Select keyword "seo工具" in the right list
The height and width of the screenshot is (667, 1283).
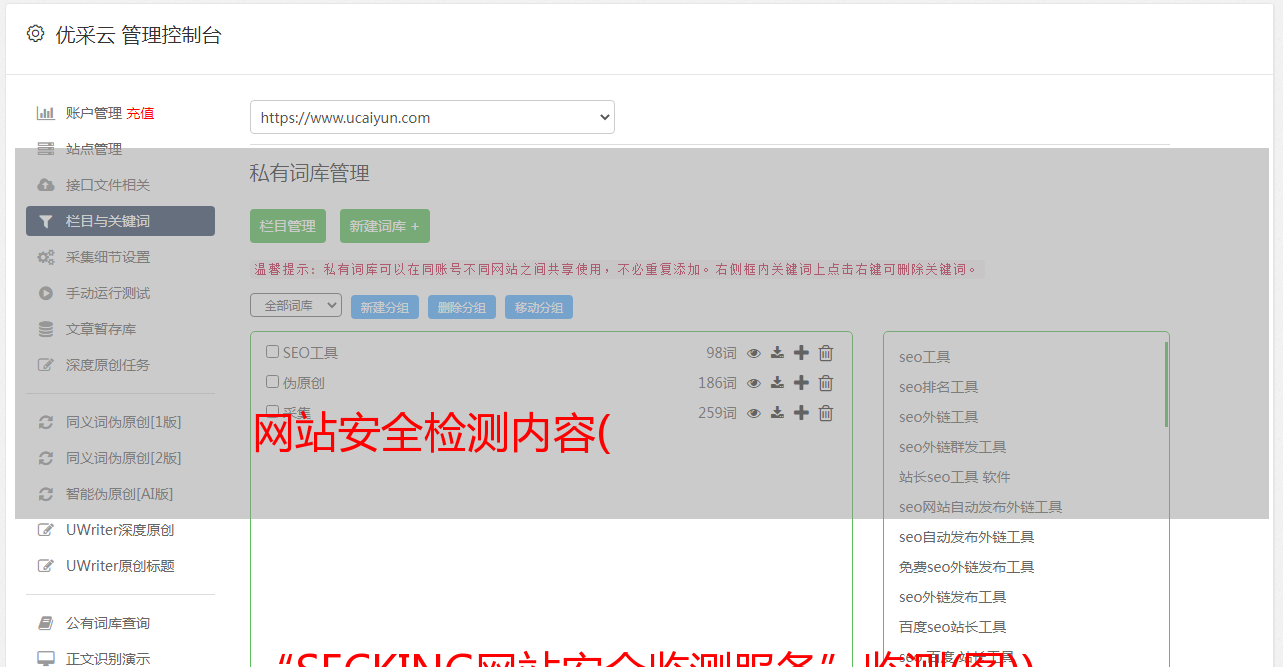(x=925, y=357)
